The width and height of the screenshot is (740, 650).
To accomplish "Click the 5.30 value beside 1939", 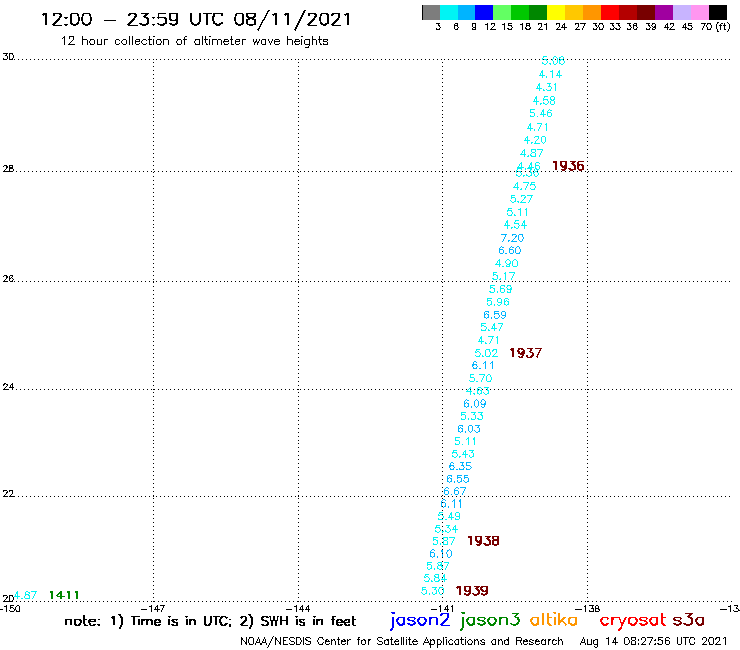I will point(432,591).
